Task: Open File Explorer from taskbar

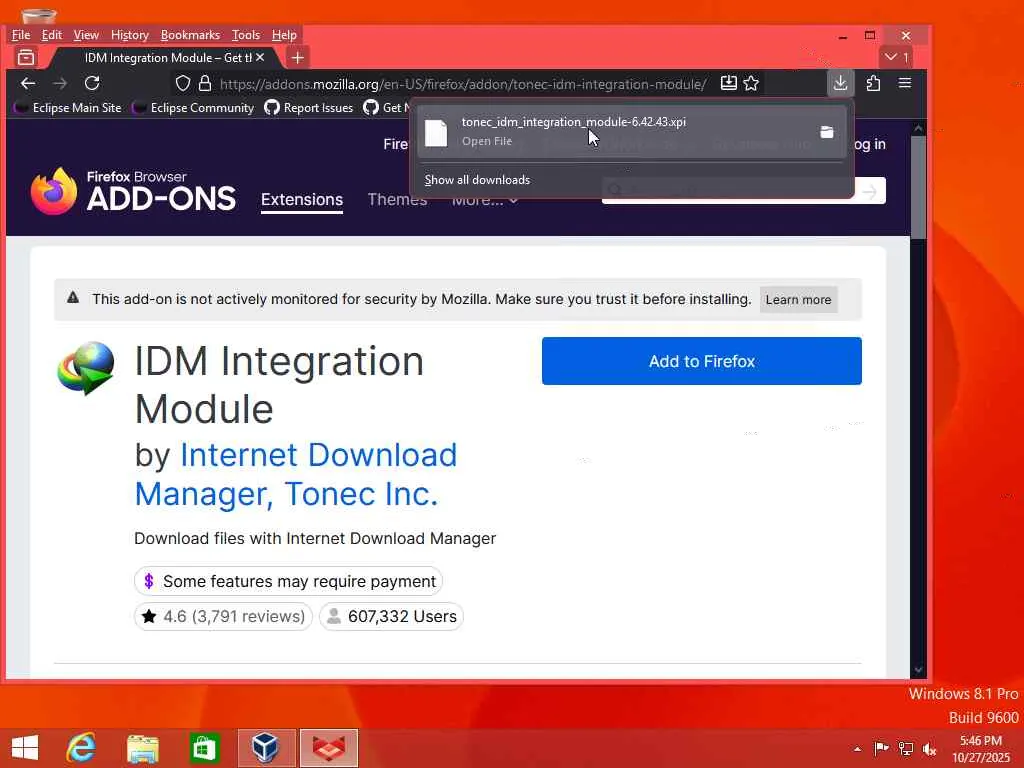Action: (x=142, y=748)
